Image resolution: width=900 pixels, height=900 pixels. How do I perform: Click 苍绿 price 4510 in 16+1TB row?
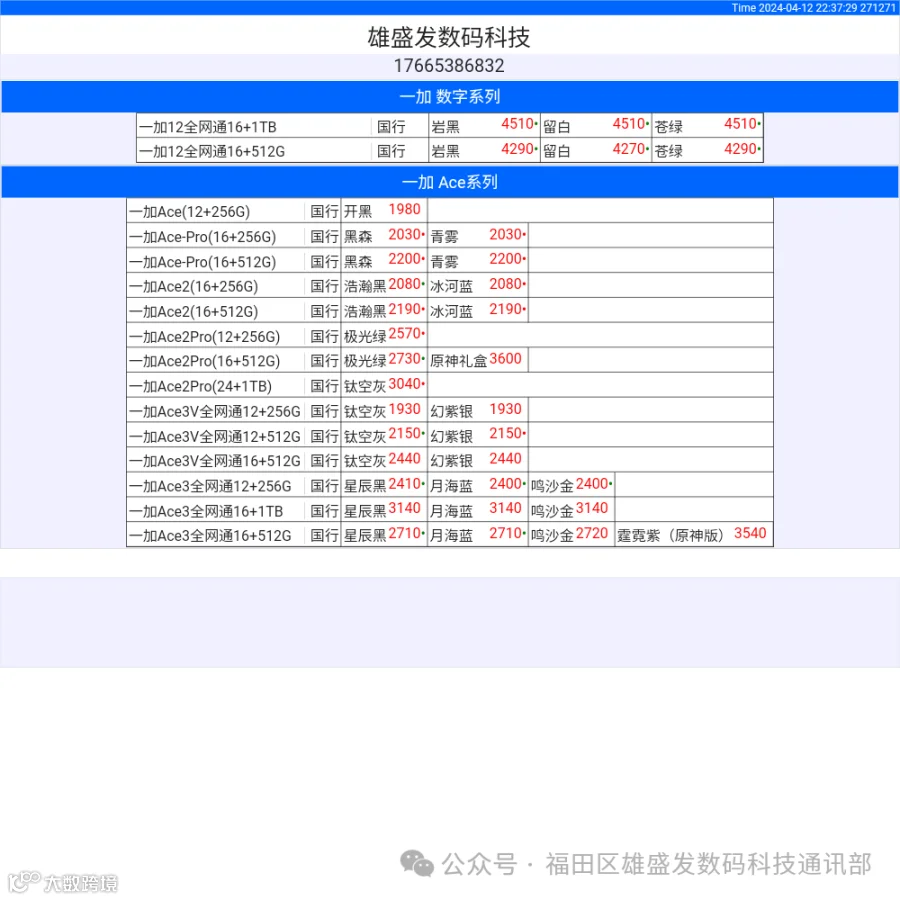pos(740,124)
